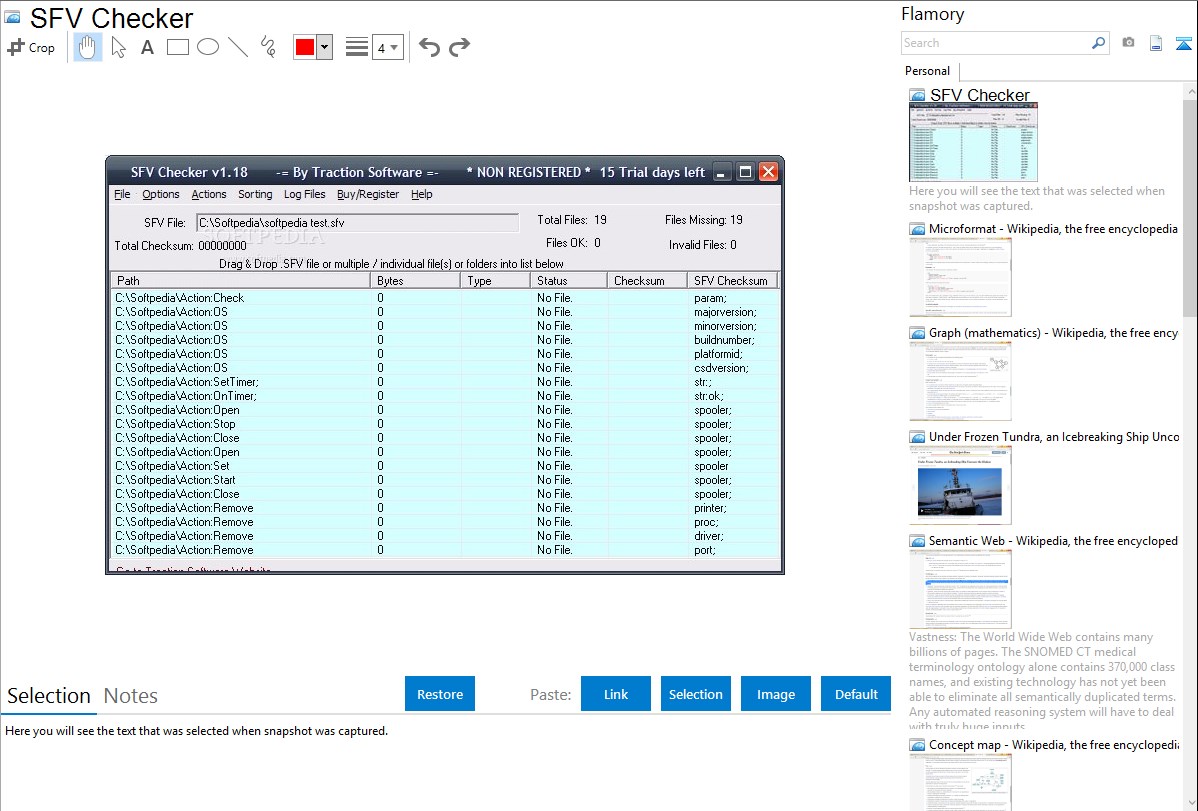Sort by the SFV Checksum column header

click(x=732, y=281)
